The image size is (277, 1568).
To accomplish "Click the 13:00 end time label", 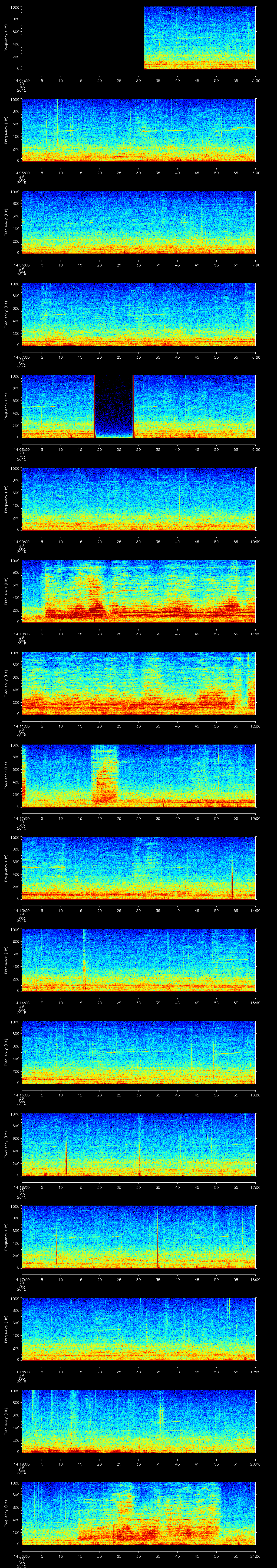I will pos(256,818).
